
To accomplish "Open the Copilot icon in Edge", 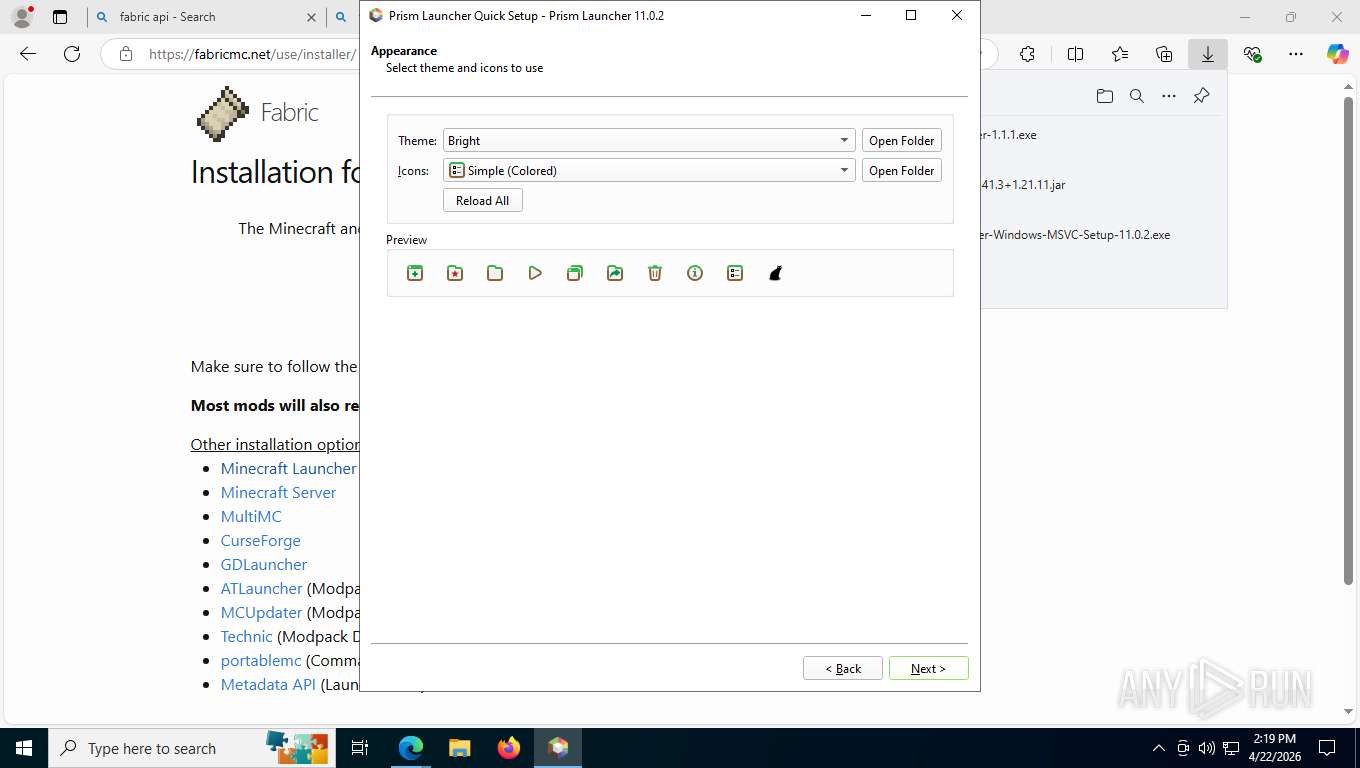I will 1338,55.
